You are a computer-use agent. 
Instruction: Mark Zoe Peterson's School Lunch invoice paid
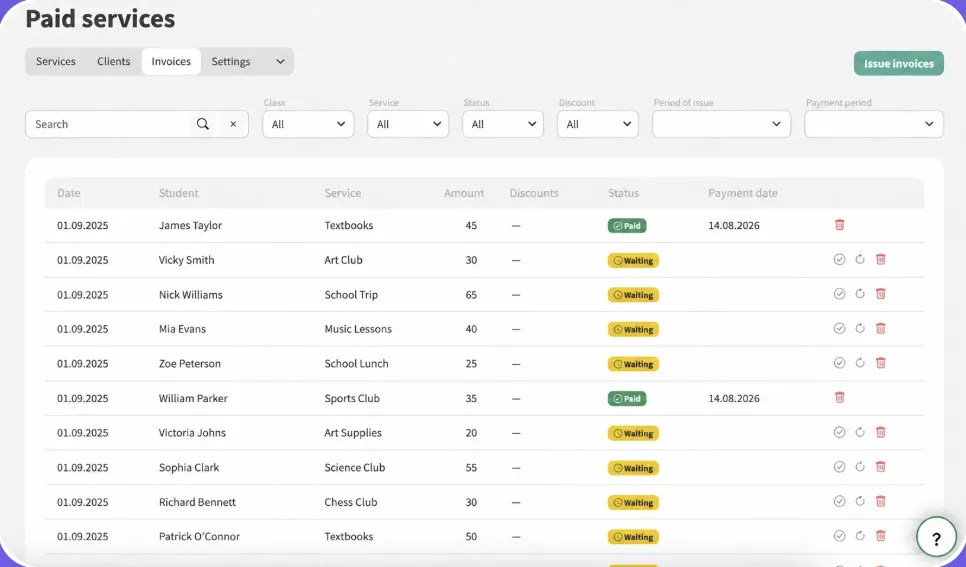click(839, 363)
